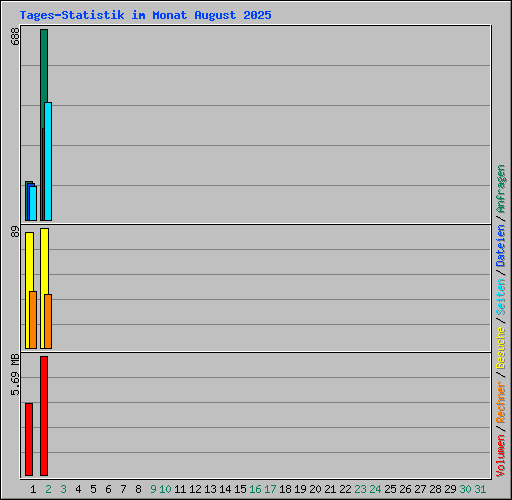
Task: Click the blue Dateien legend label
Action: tap(501, 246)
